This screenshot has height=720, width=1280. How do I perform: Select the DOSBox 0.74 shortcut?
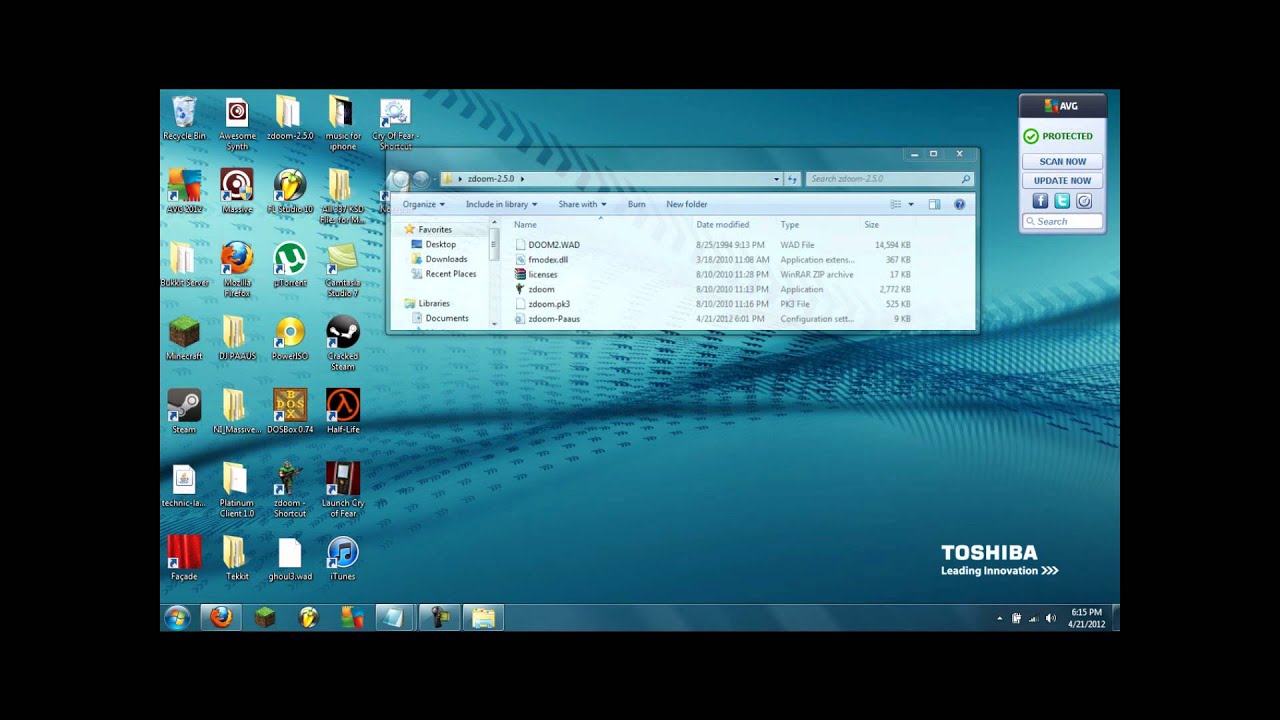pos(290,412)
